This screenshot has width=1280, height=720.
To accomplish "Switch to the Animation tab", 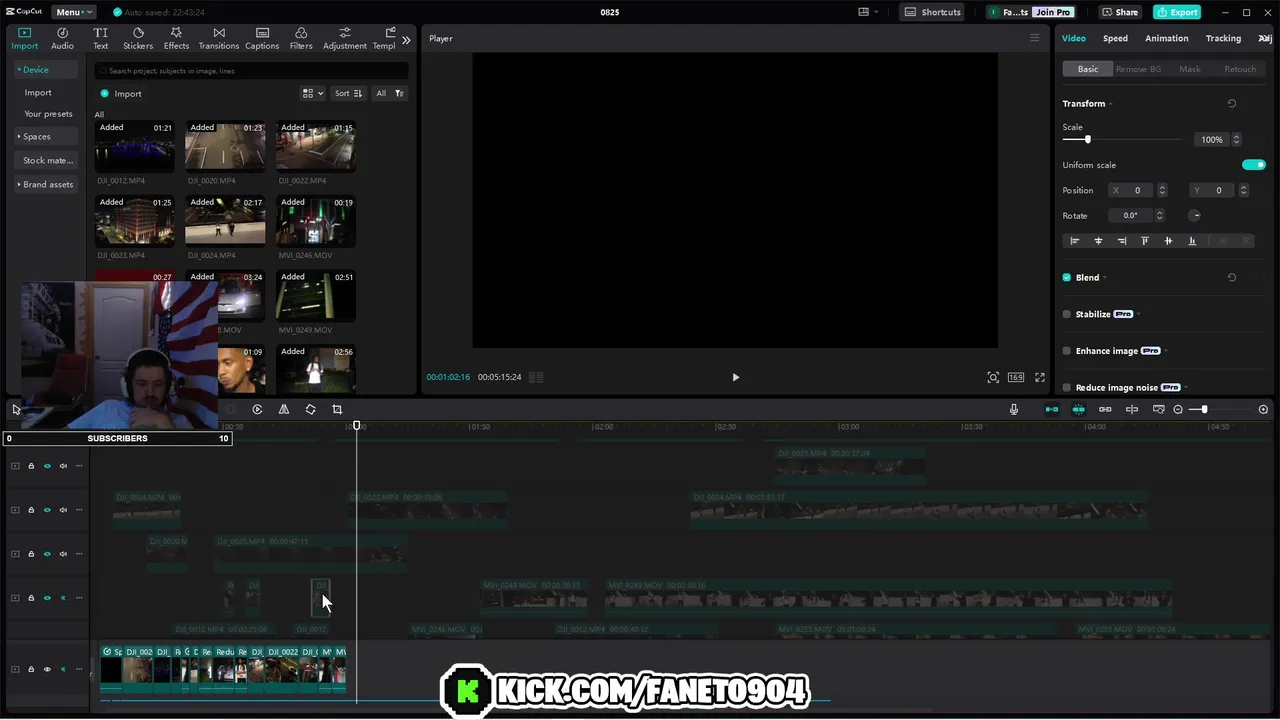I will [1167, 38].
